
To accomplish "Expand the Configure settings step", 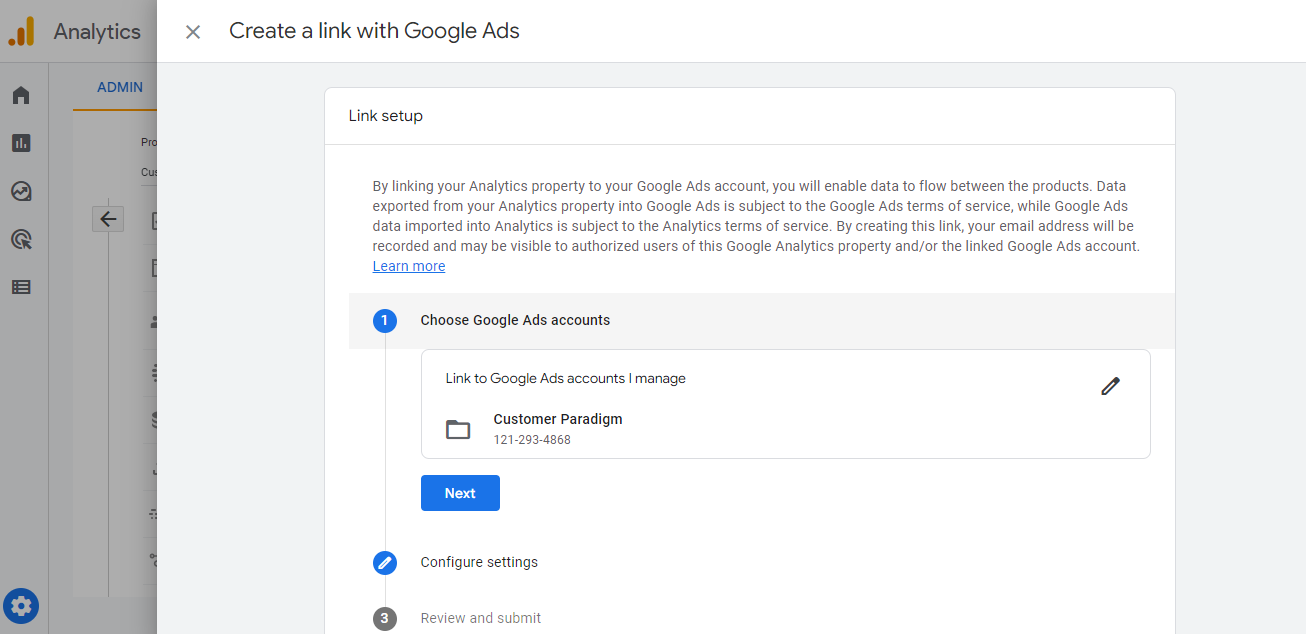I will point(479,562).
